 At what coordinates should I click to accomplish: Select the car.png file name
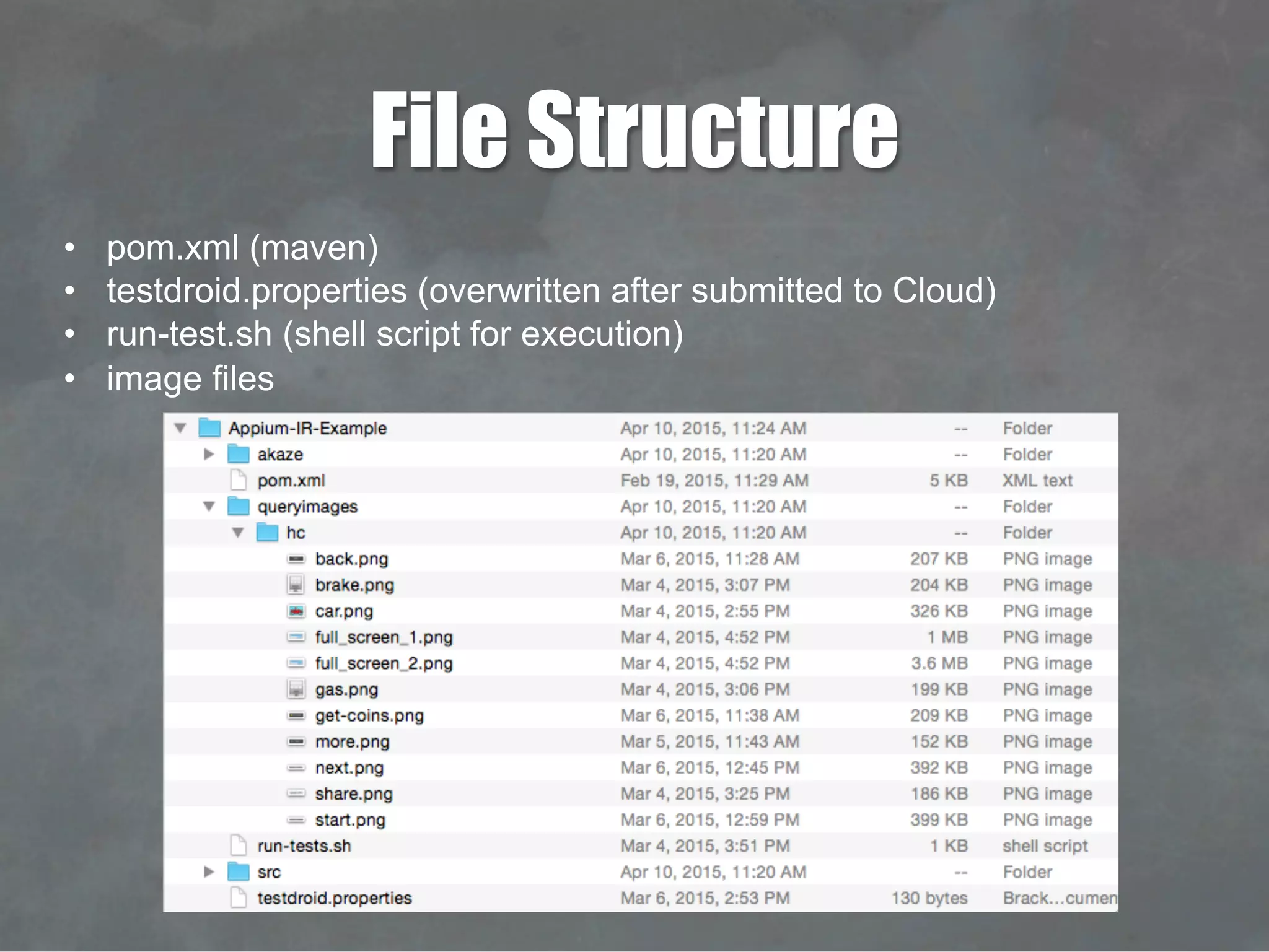click(x=344, y=612)
